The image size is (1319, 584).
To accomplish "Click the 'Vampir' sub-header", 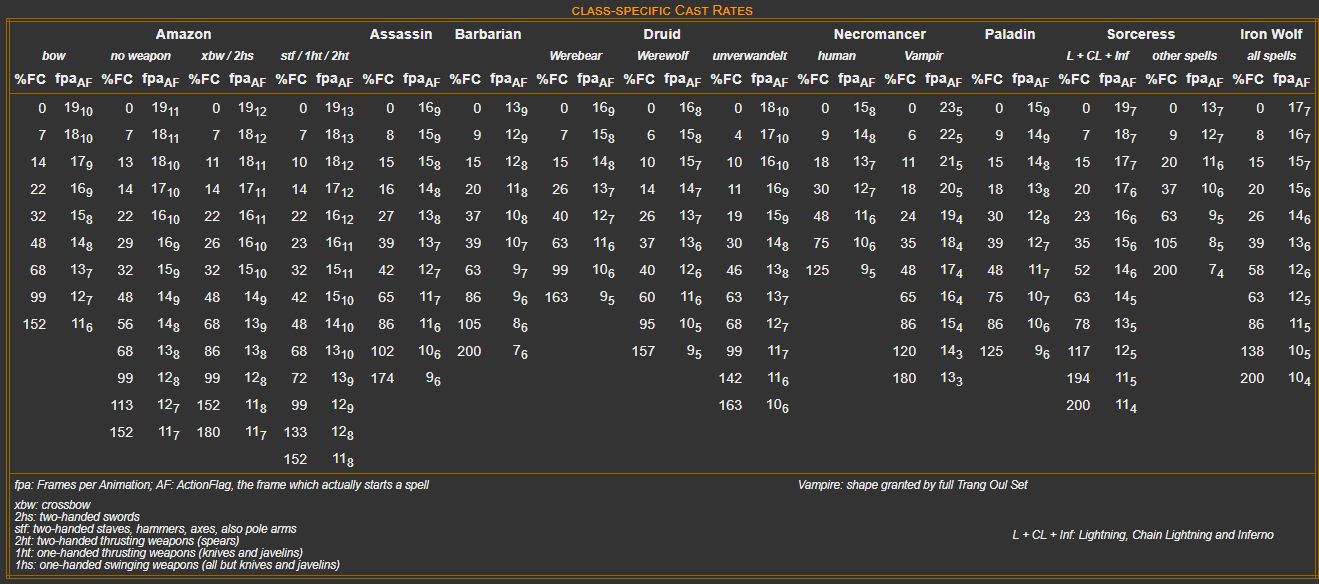I will (x=923, y=56).
